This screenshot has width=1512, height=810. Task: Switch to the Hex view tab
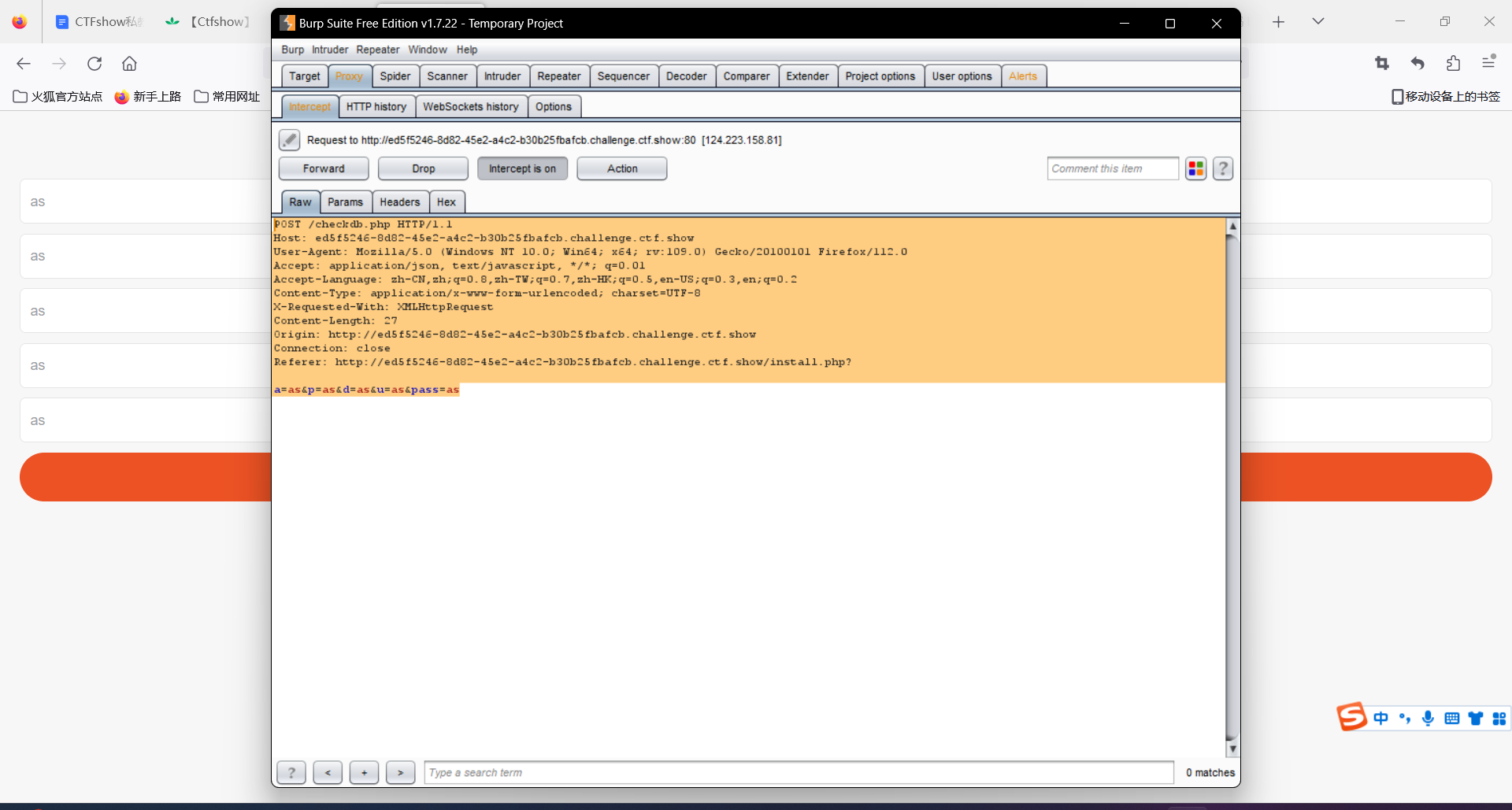446,202
